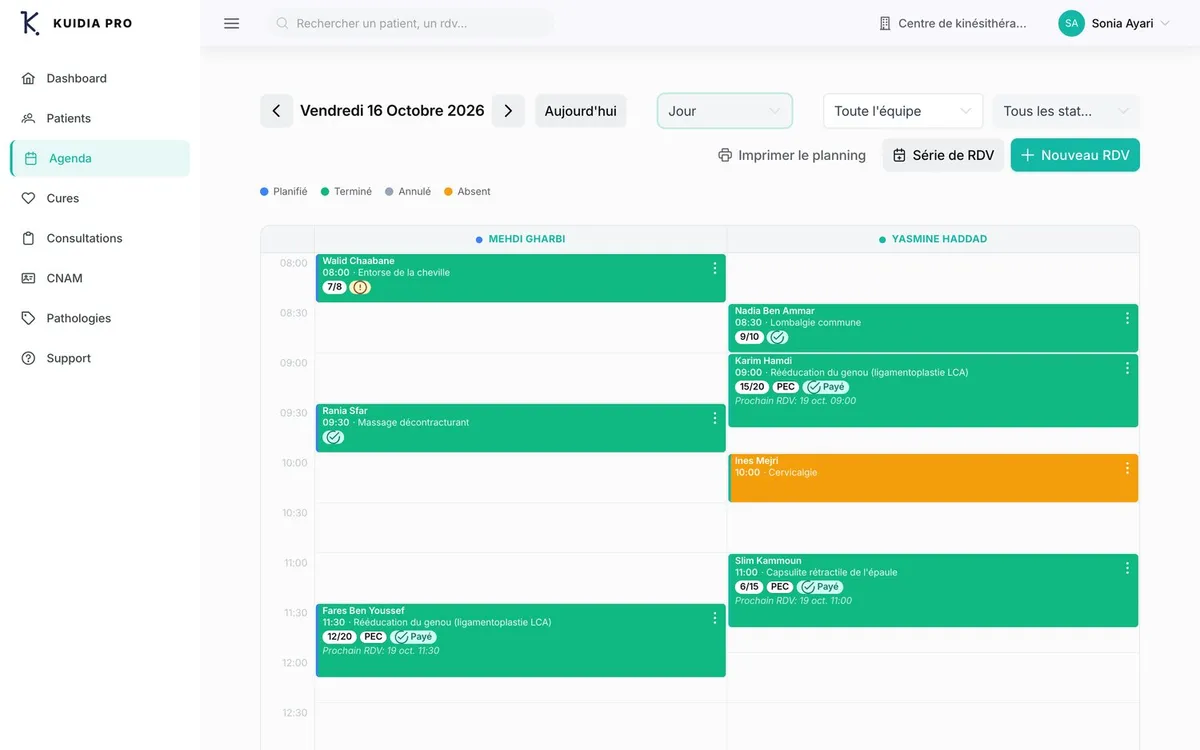Focus the patient search field
Screen dimensions: 1200x750
point(410,23)
